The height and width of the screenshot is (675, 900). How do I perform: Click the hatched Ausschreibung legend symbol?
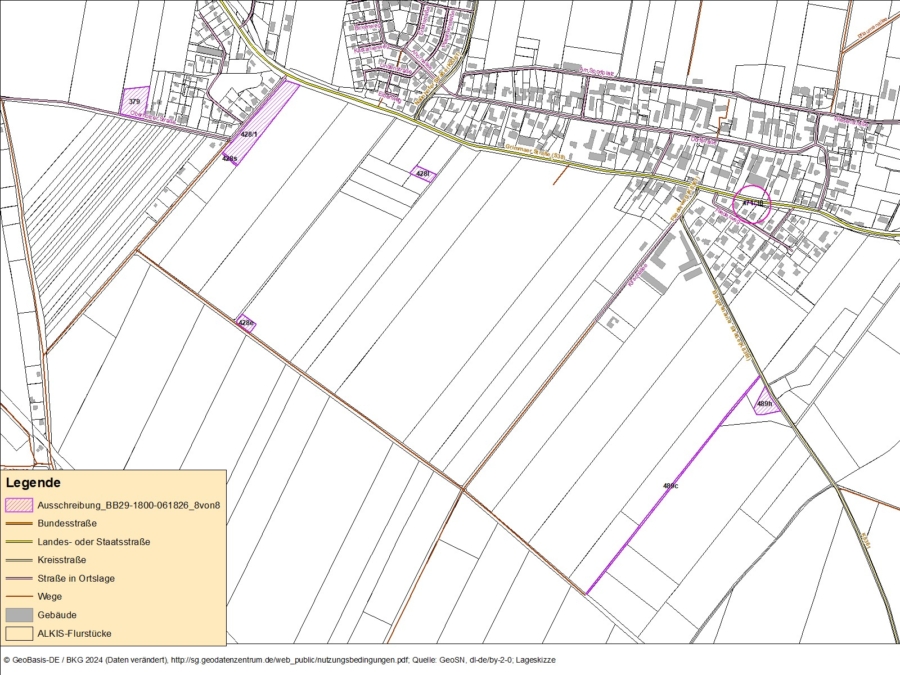pyautogui.click(x=19, y=505)
